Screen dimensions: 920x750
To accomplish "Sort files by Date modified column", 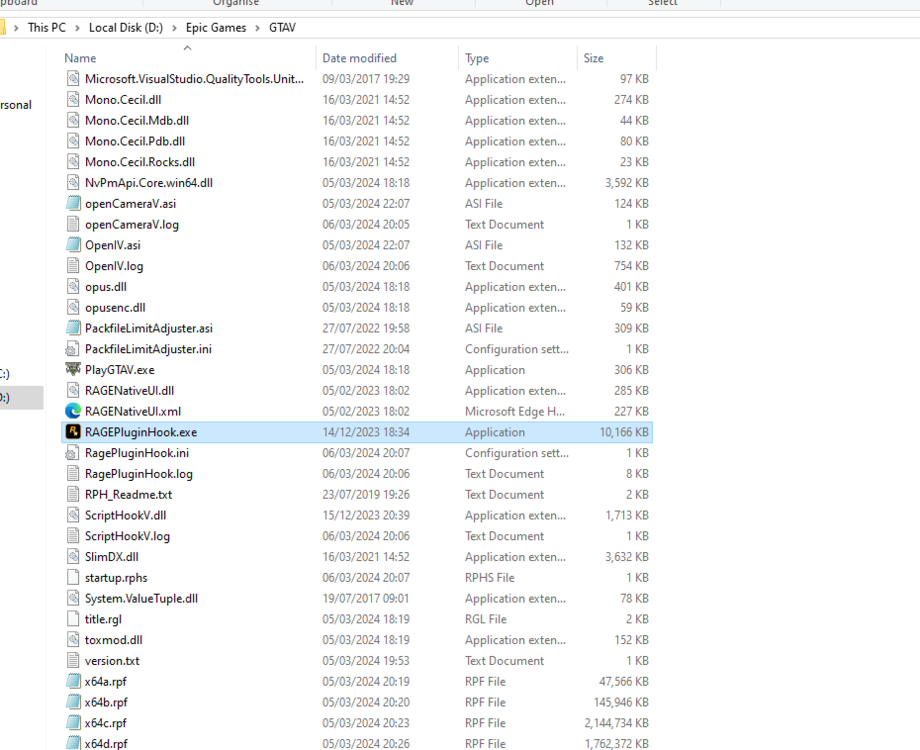I will [360, 58].
